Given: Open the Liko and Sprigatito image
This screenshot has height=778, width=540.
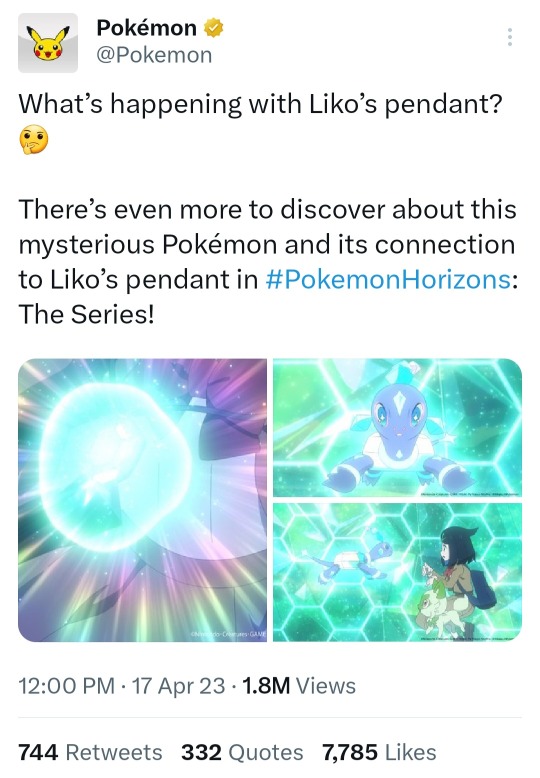Looking at the screenshot, I should click(398, 572).
